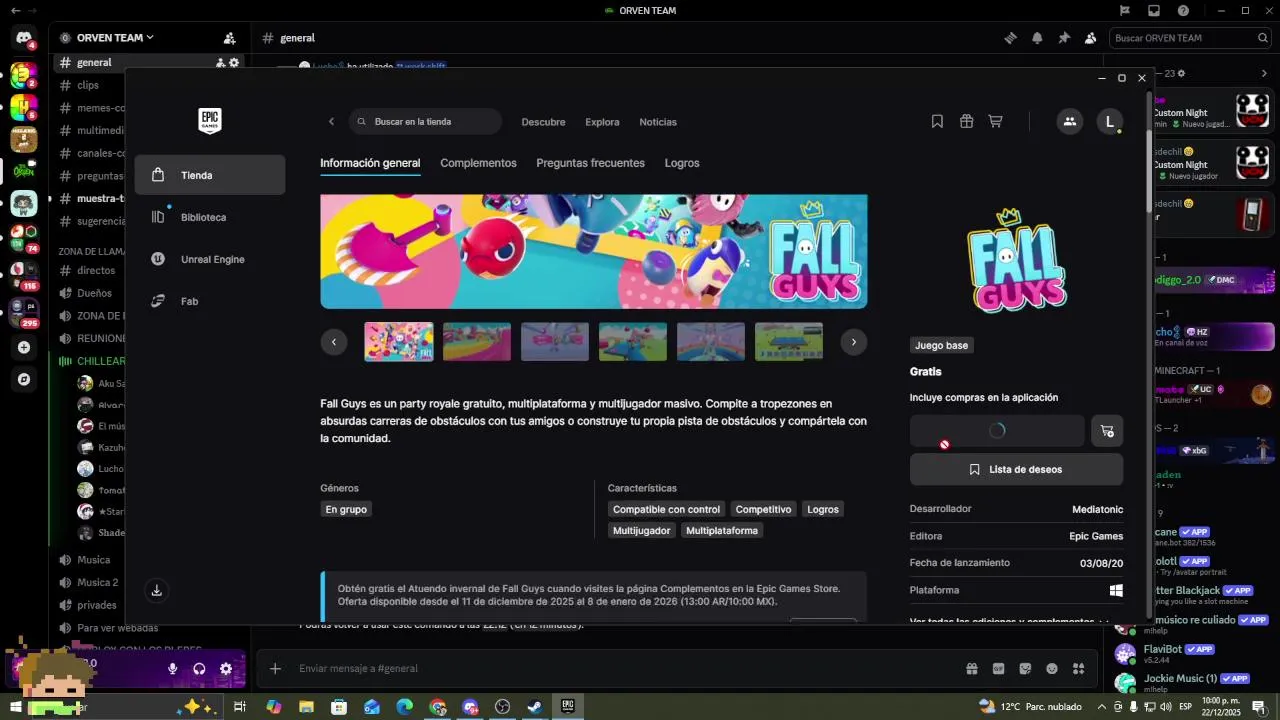Image resolution: width=1280 pixels, height=720 pixels.
Task: Click the Multijugador feature tag
Action: (x=641, y=530)
